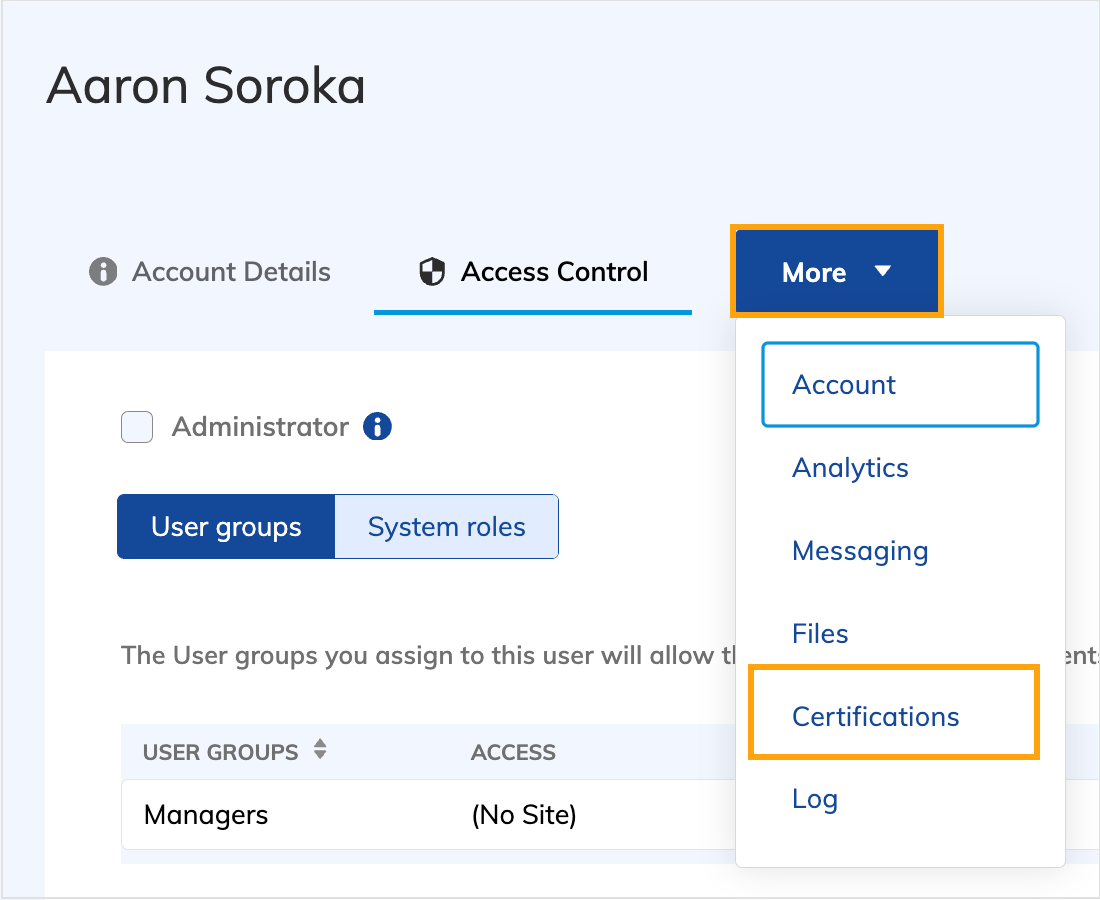Open the Log menu entry
The image size is (1100, 900).
[815, 799]
